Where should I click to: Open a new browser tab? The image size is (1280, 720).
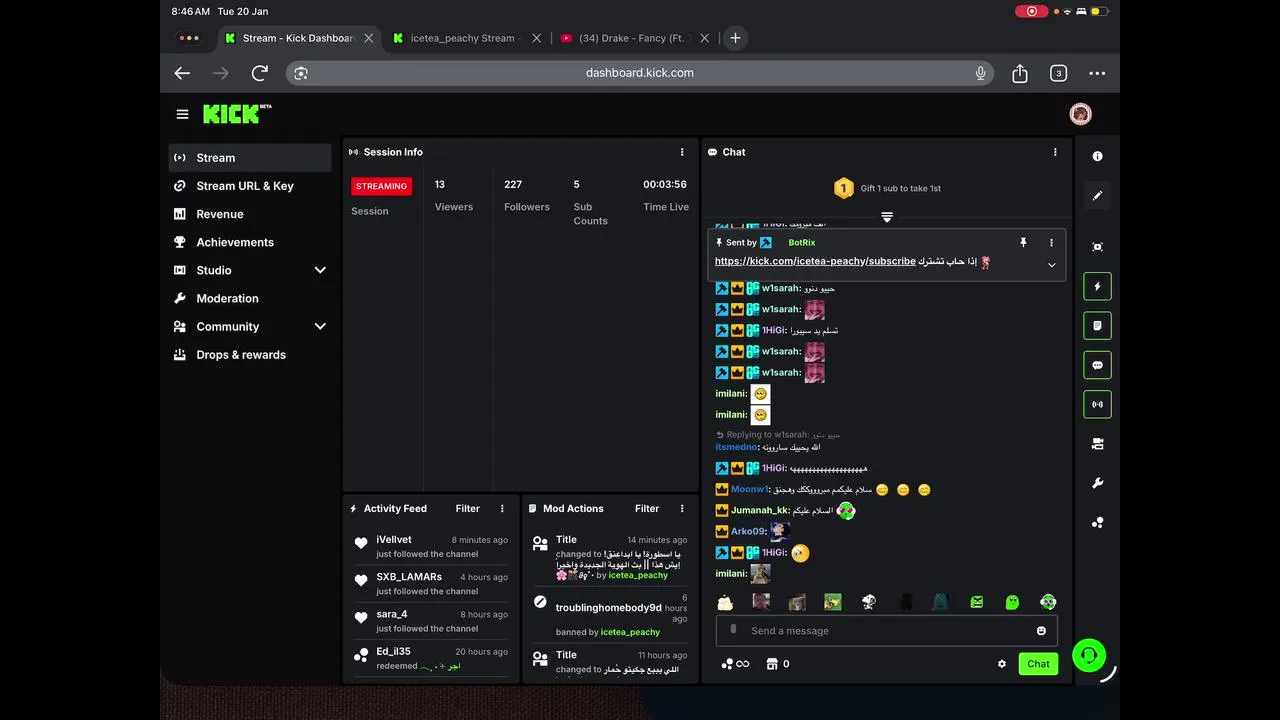click(x=735, y=38)
